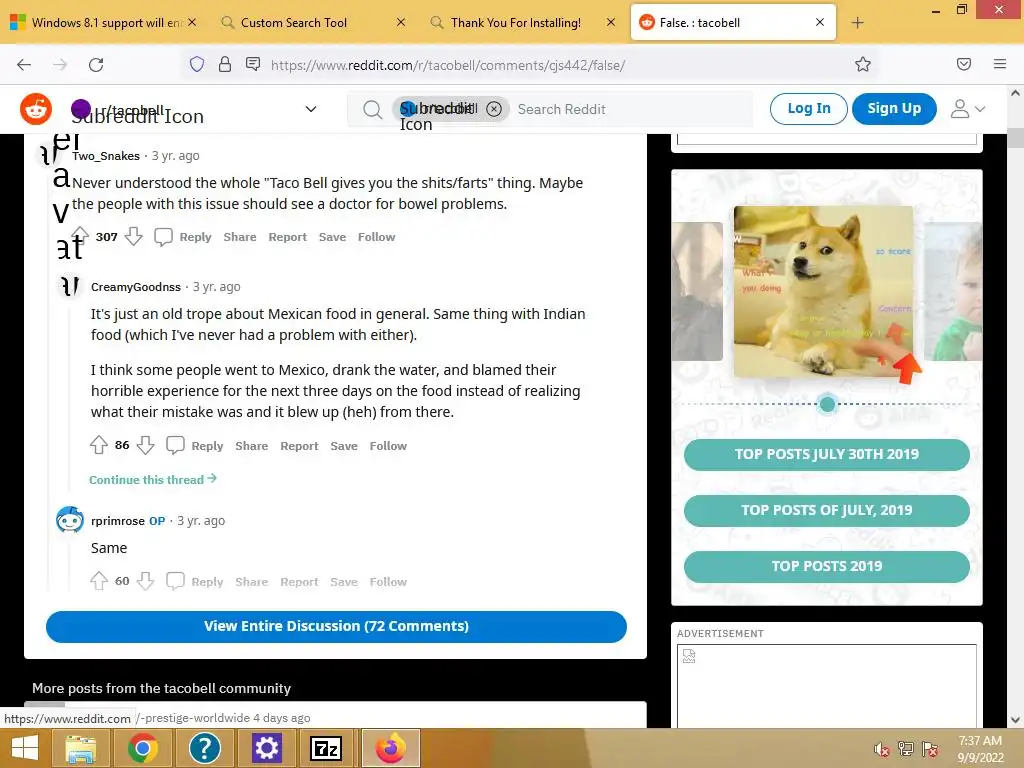Open Windows Start button
Image resolution: width=1024 pixels, height=768 pixels.
[x=25, y=748]
